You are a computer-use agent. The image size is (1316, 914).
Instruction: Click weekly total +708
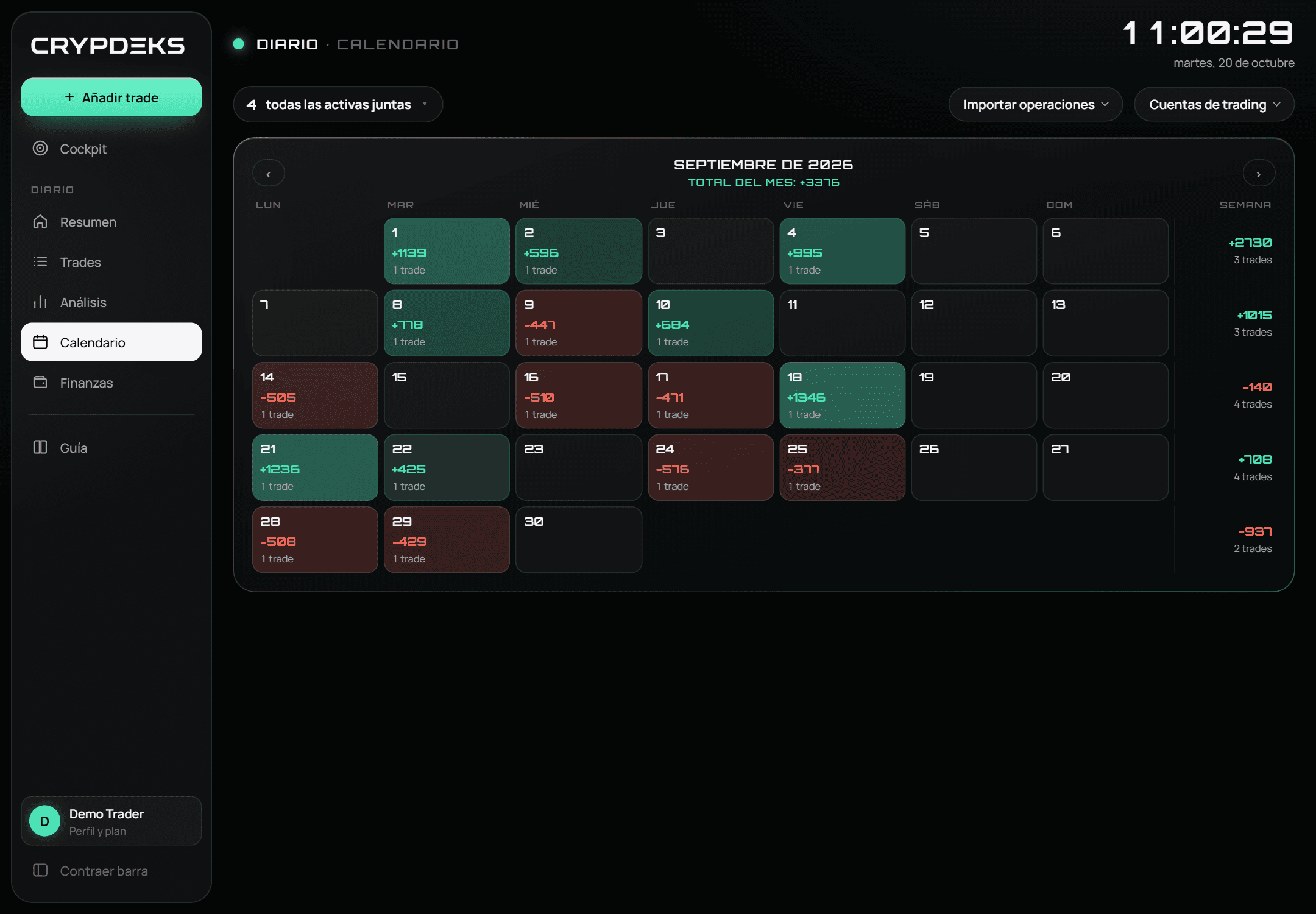point(1254,459)
